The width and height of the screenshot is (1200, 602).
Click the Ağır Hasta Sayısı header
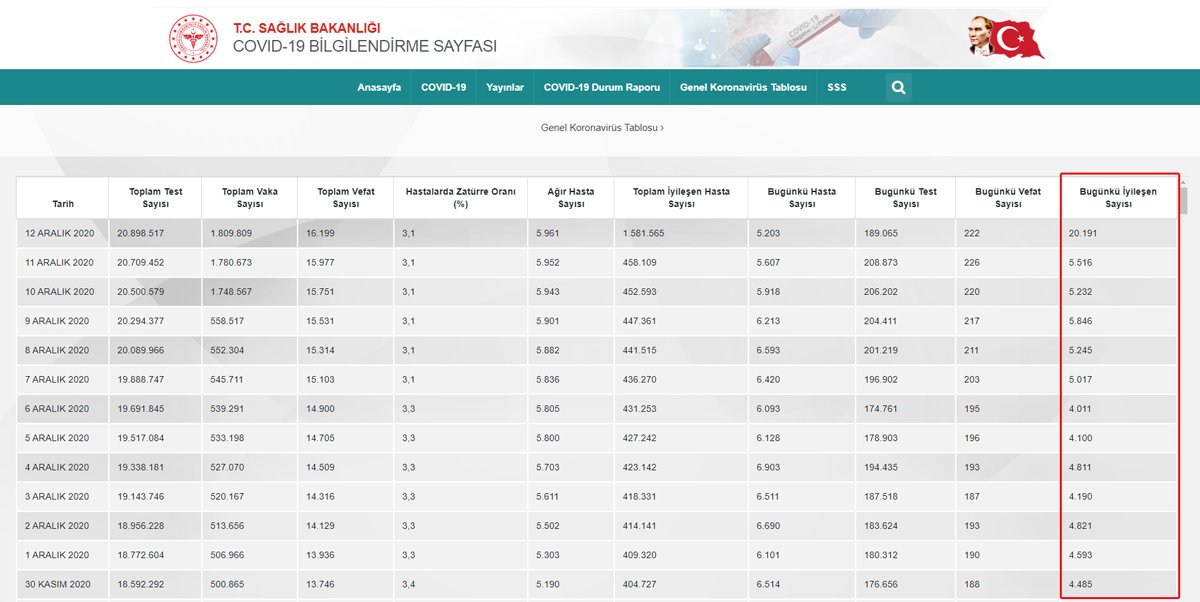[x=571, y=198]
